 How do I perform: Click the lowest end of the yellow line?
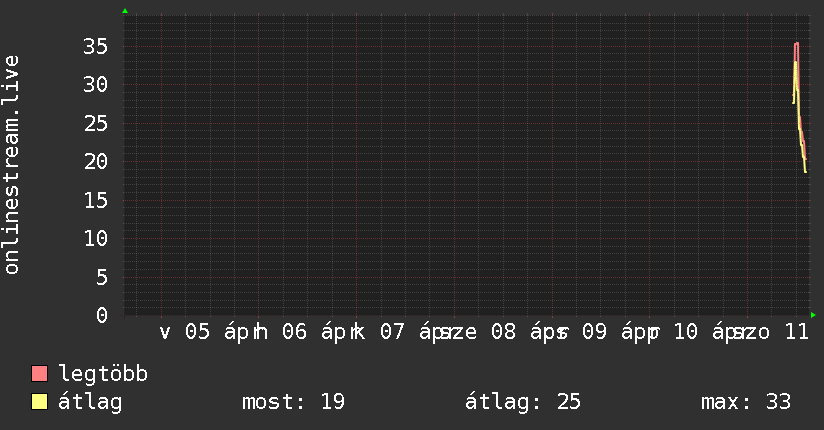point(805,171)
